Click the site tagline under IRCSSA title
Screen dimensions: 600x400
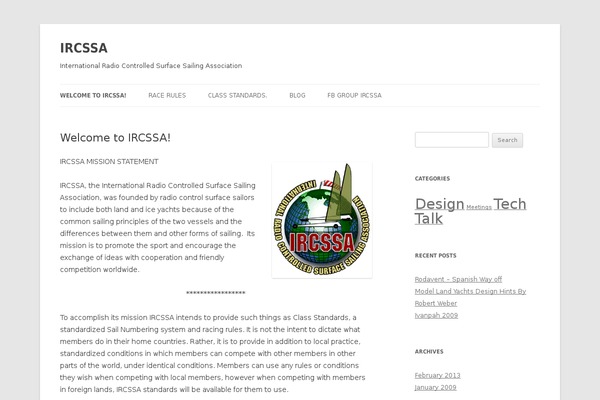coord(151,66)
